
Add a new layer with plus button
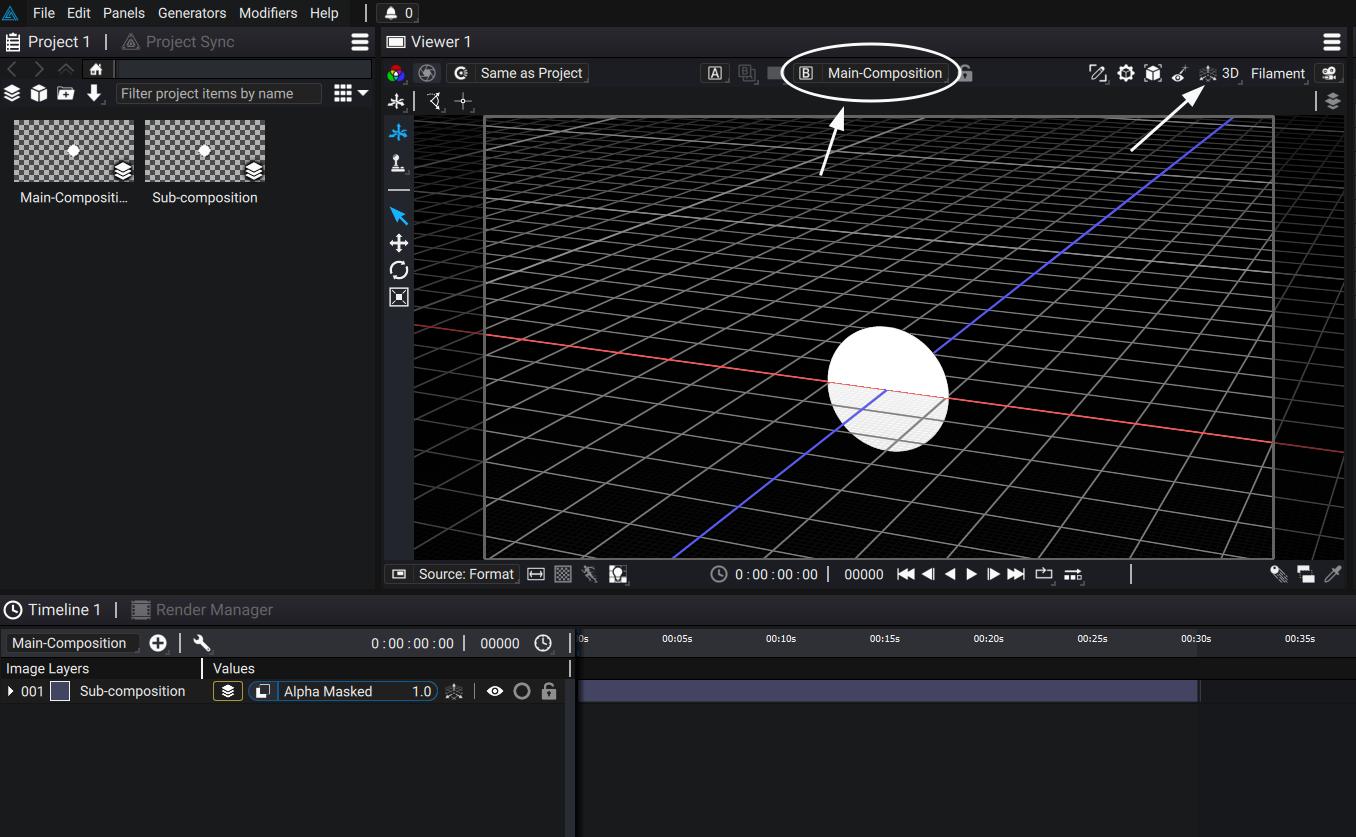pyautogui.click(x=158, y=643)
